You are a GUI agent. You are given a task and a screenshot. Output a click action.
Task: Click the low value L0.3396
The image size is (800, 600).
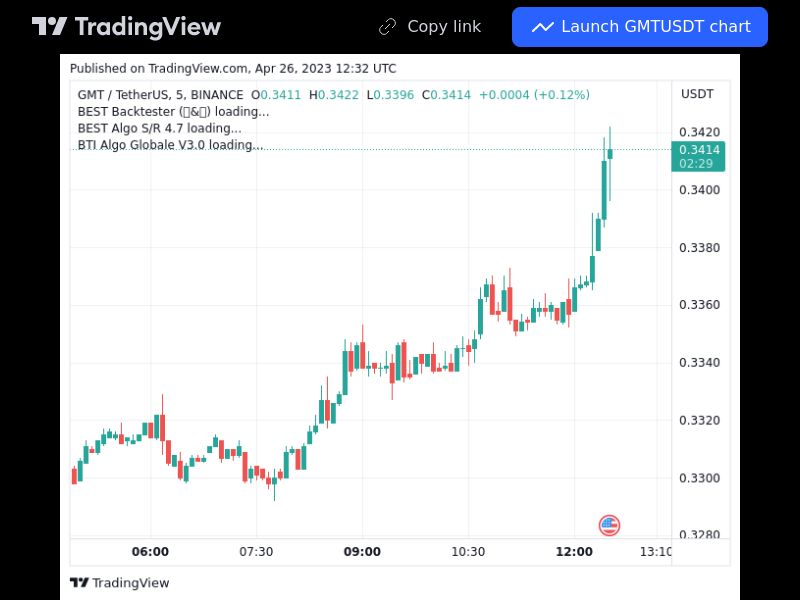point(390,95)
